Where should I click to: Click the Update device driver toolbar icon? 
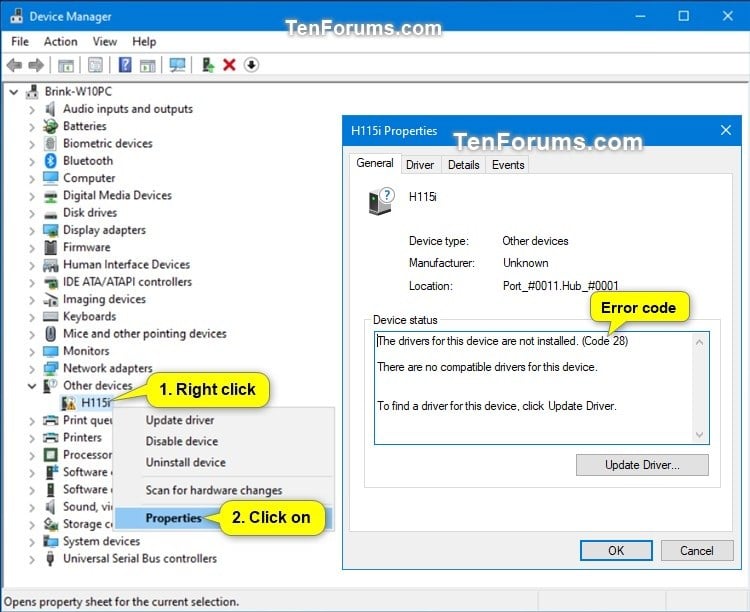pyautogui.click(x=208, y=65)
